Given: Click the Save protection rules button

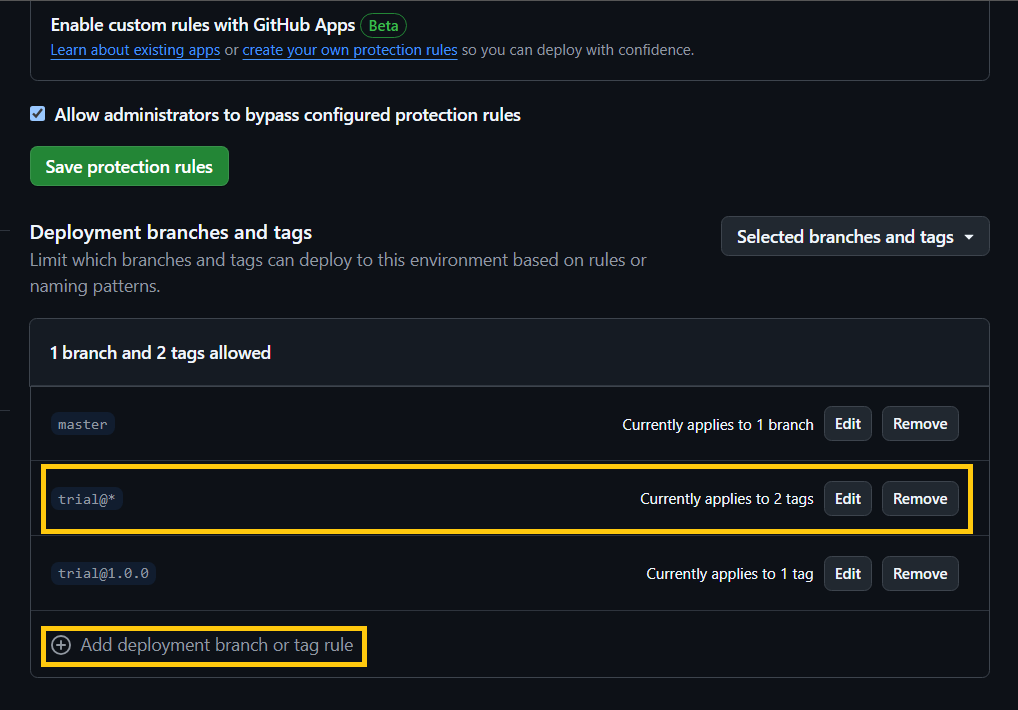Looking at the screenshot, I should (x=129, y=166).
